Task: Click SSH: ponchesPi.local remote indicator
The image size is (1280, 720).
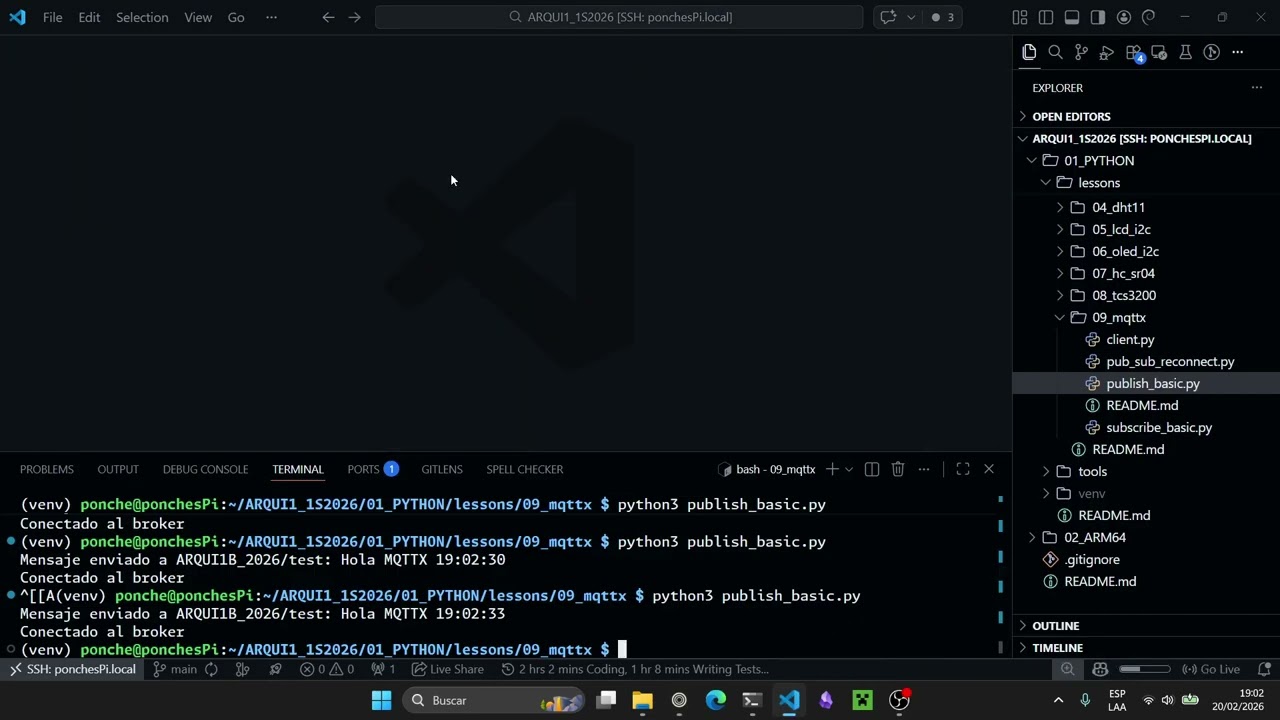Action: [x=72, y=669]
